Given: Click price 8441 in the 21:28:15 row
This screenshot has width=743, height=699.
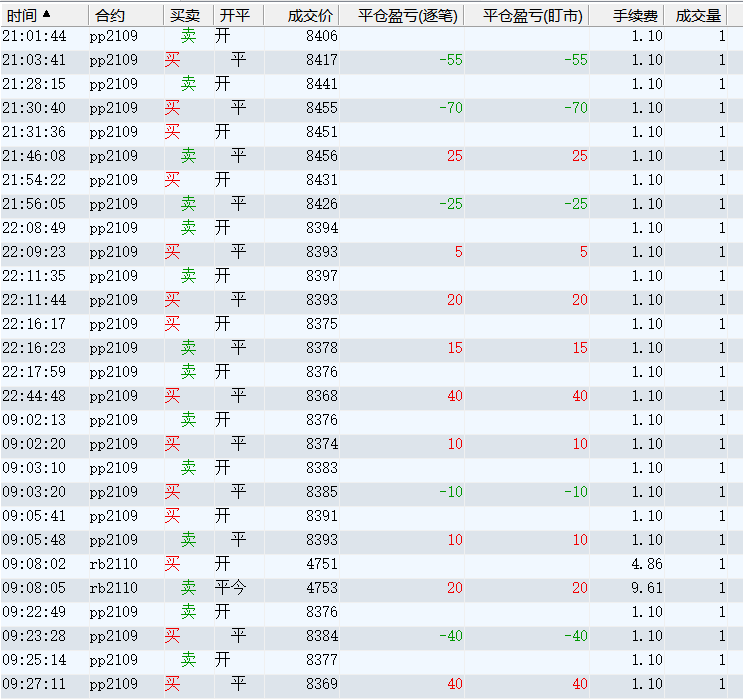Looking at the screenshot, I should point(322,84).
